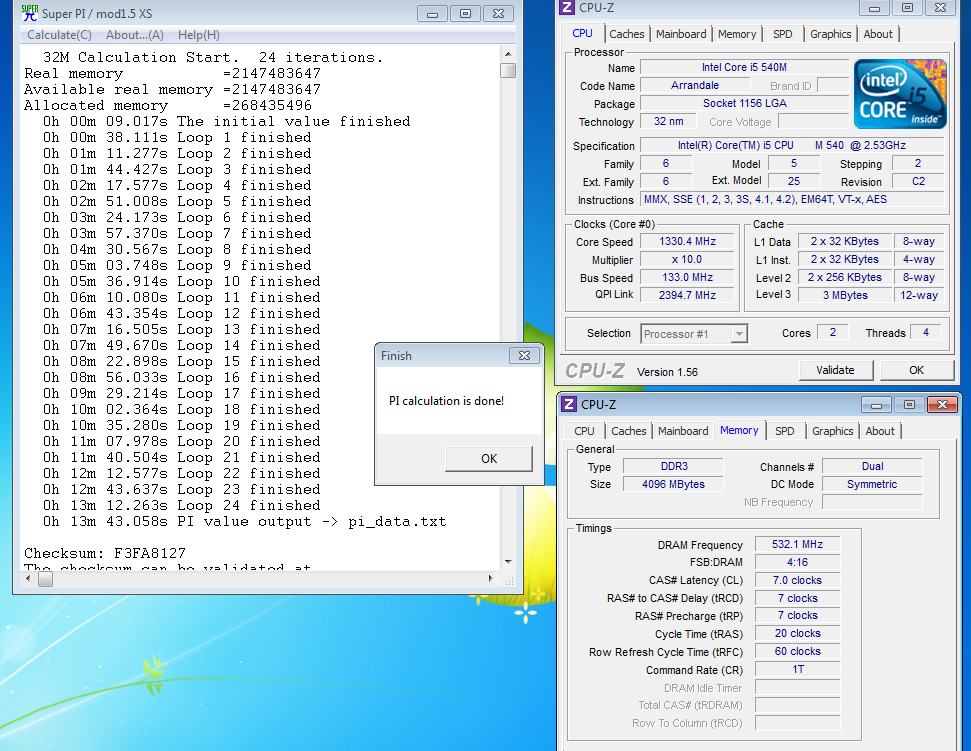Click the Cycle Time (tRAS) value 20 clocks

[x=797, y=633]
